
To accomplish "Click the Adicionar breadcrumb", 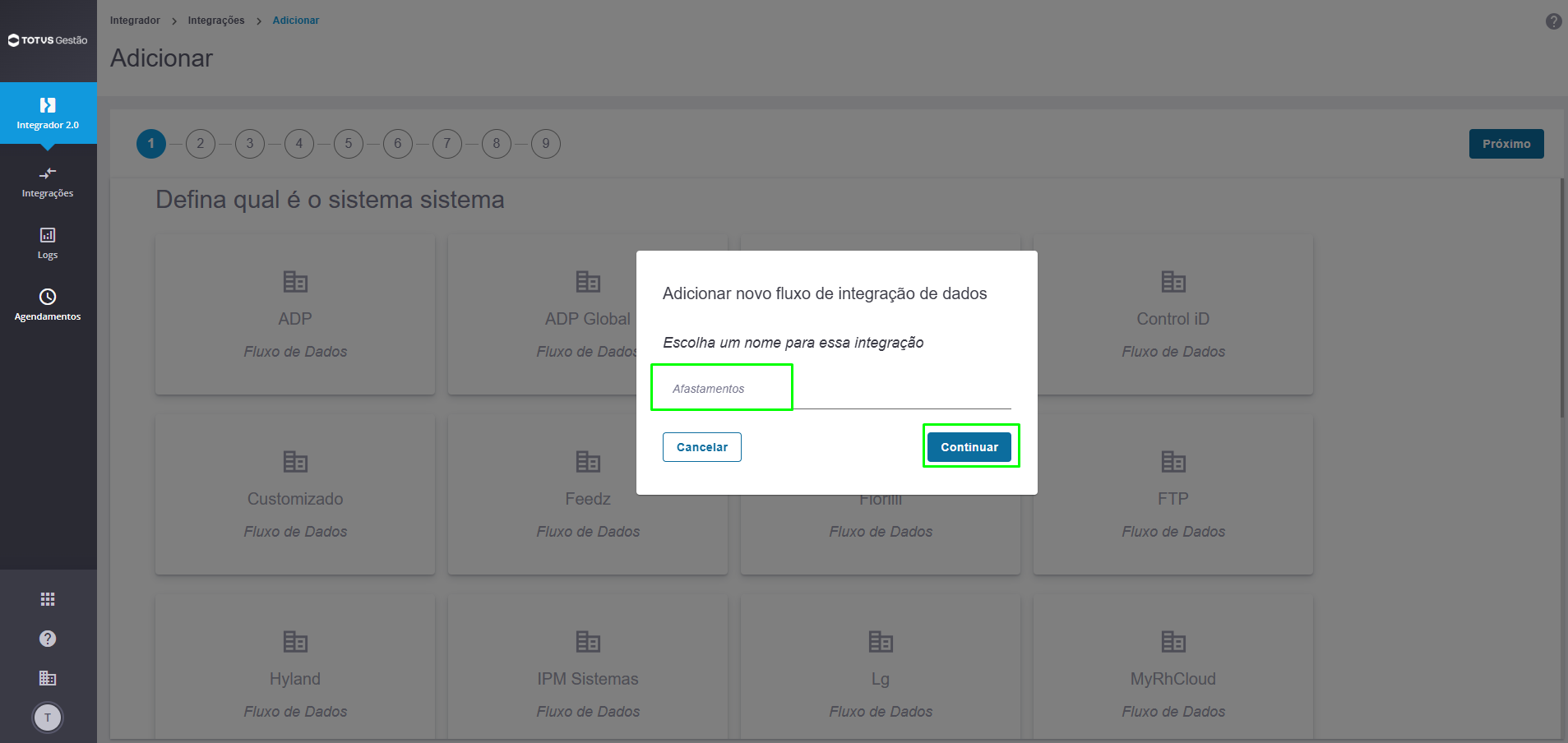I will click(x=296, y=21).
